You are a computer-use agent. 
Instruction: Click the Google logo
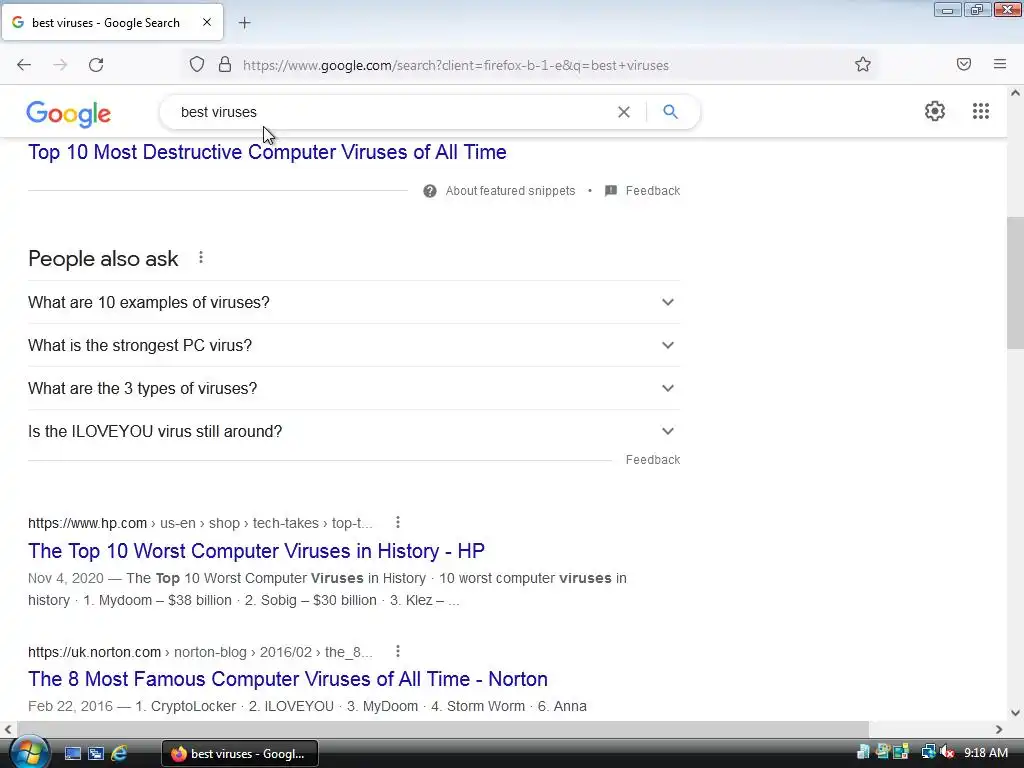coord(69,113)
